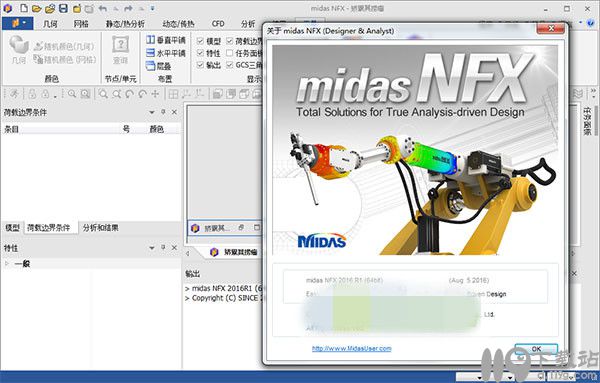This screenshot has height=383, width=600.
Task: Click the Redo arrow icon
Action: [128, 8]
